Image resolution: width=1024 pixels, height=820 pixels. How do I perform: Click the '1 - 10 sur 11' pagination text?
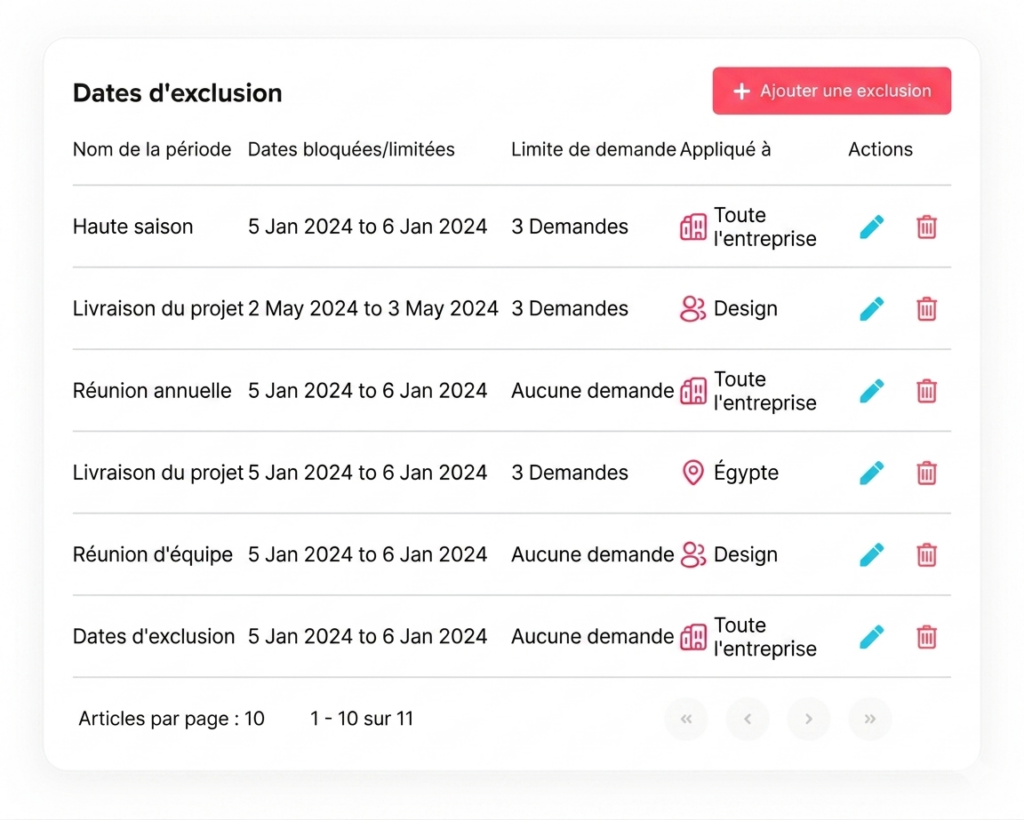[362, 719]
